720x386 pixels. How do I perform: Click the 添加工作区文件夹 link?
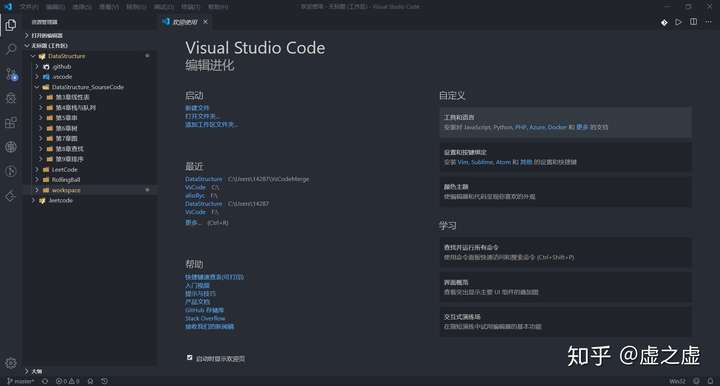[x=212, y=124]
